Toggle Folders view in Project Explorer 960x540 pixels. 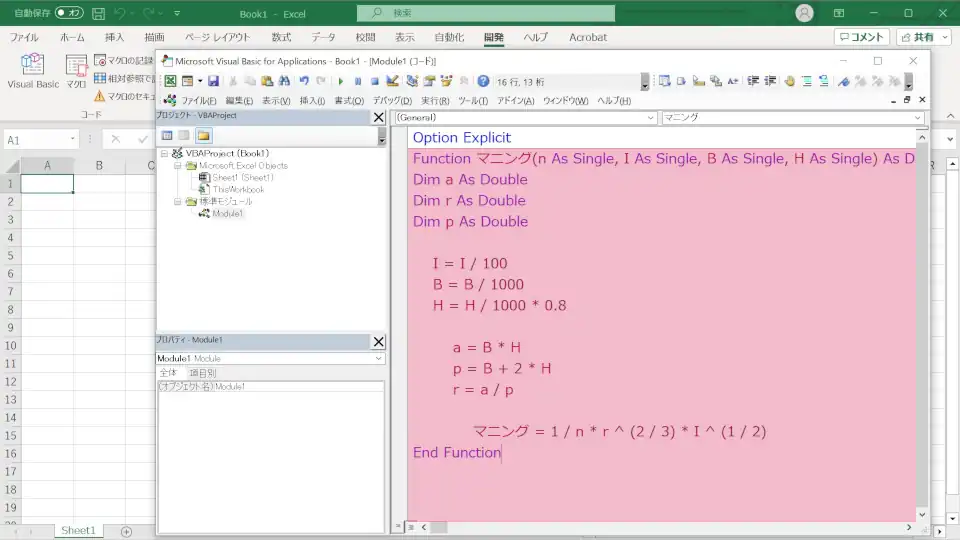[203, 135]
